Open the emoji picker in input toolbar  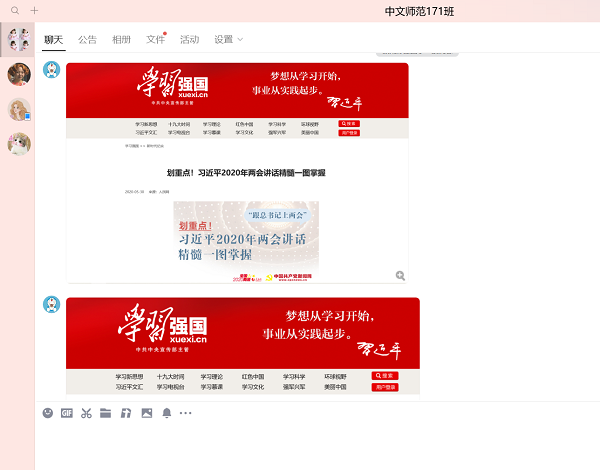pos(48,413)
